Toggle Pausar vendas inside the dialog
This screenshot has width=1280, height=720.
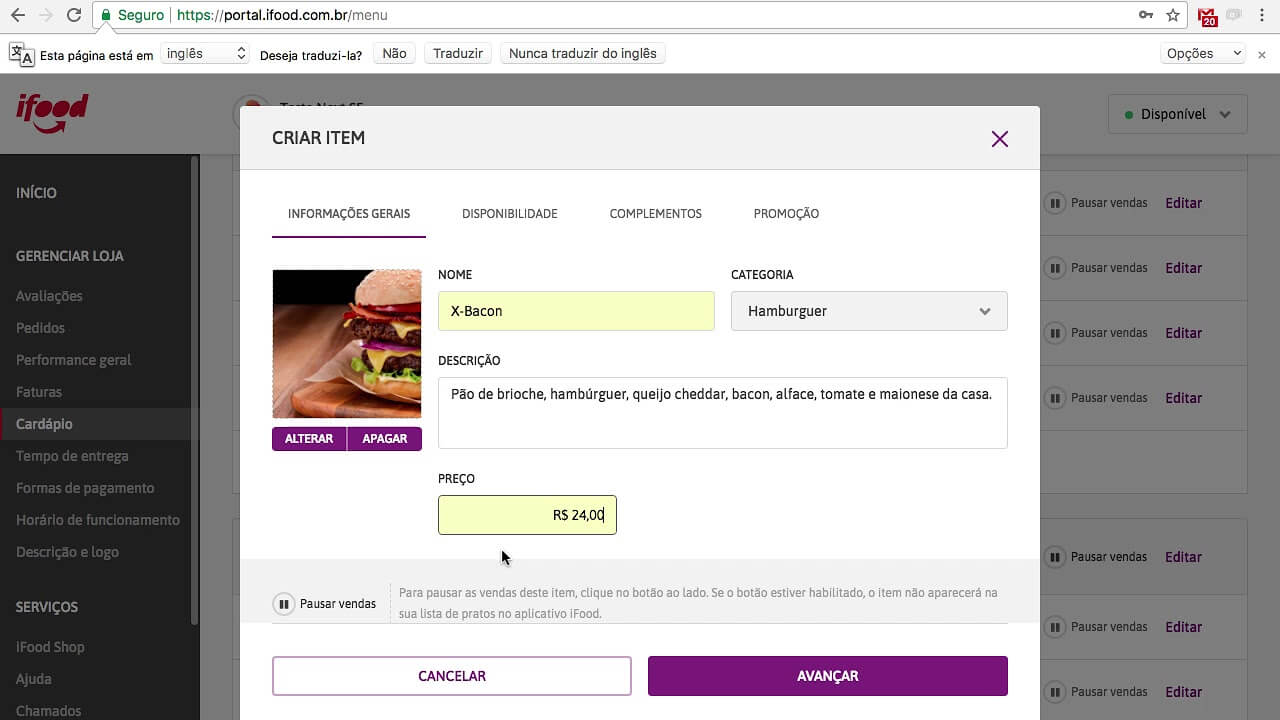click(284, 604)
